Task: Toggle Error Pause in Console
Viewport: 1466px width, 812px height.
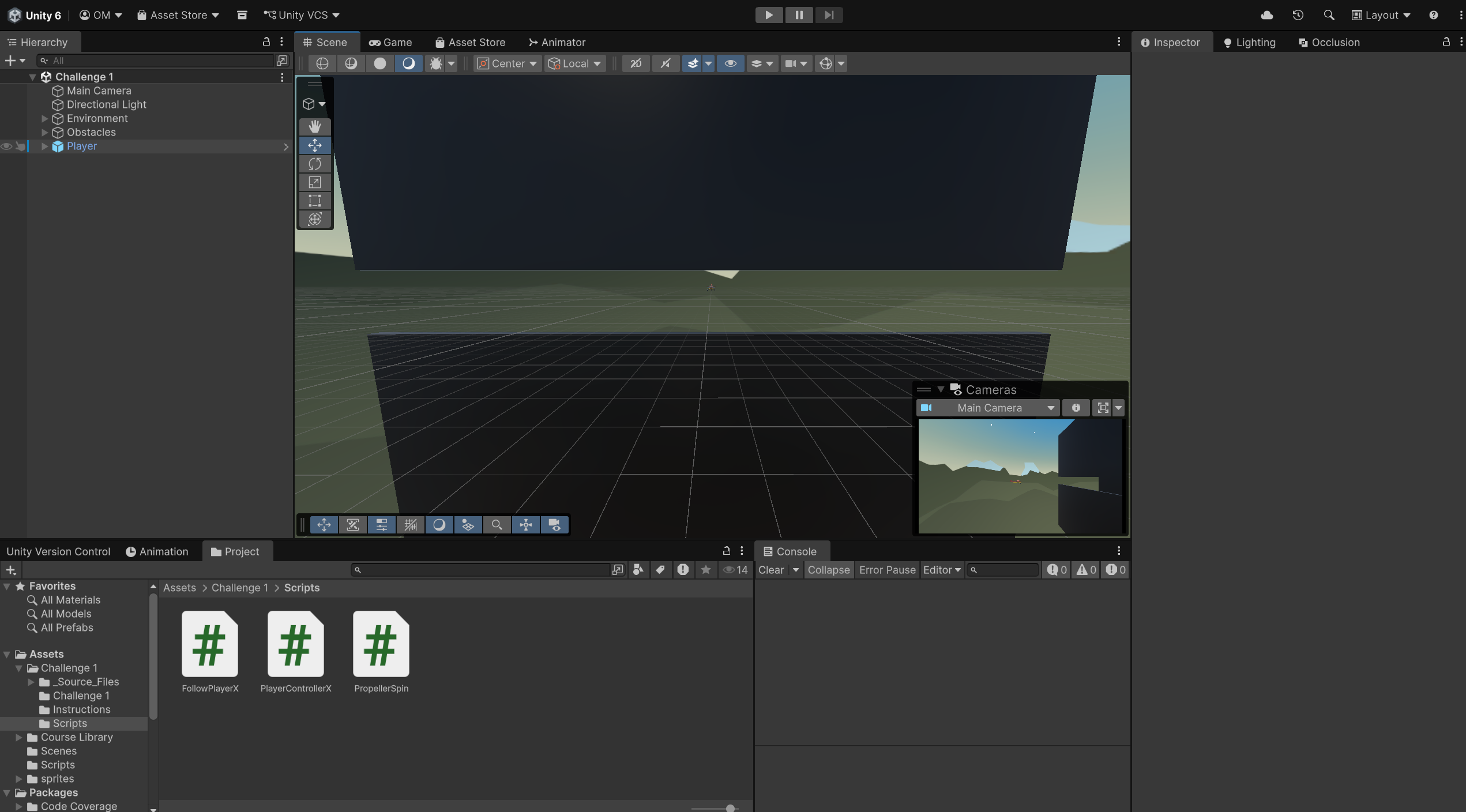Action: [887, 570]
